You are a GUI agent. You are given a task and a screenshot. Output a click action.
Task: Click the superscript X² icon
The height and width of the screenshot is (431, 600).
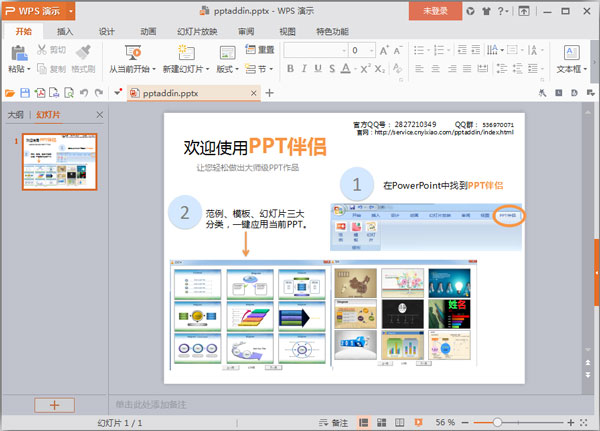pyautogui.click(x=365, y=69)
